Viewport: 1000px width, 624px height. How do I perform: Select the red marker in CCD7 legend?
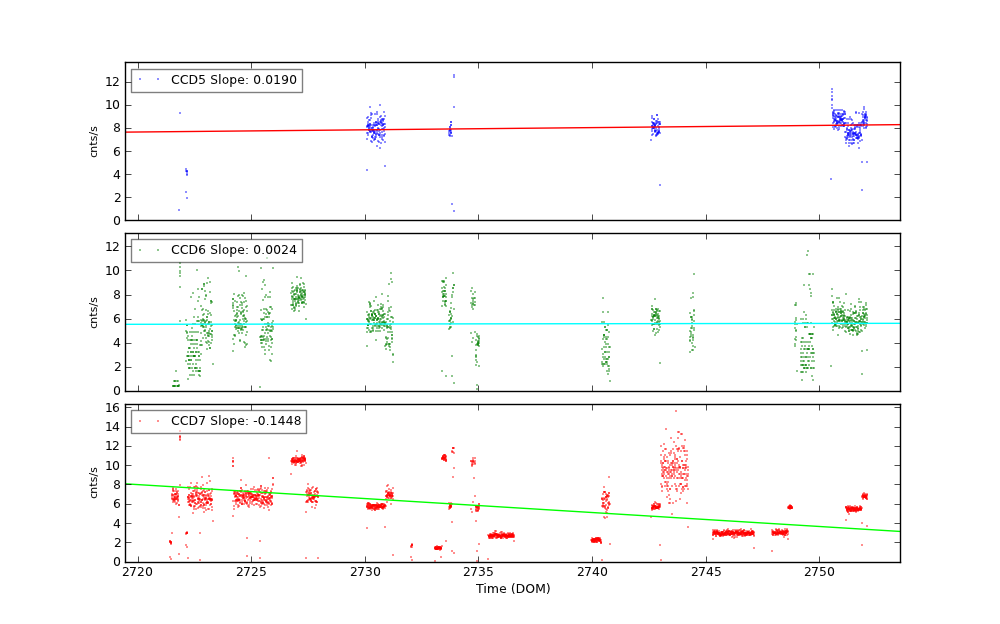140,421
